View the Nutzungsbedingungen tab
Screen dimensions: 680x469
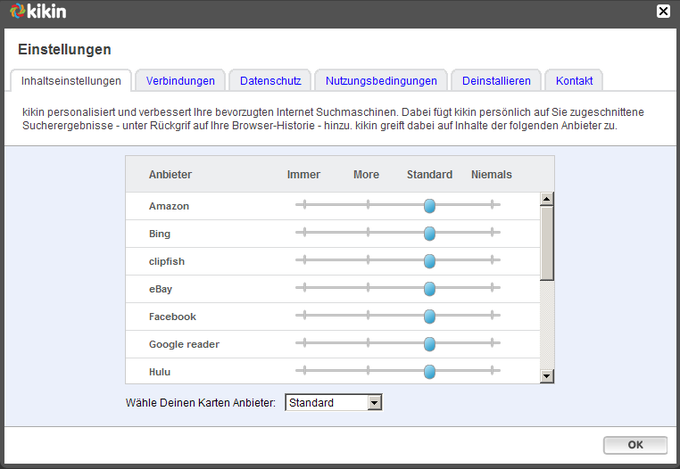coord(381,81)
